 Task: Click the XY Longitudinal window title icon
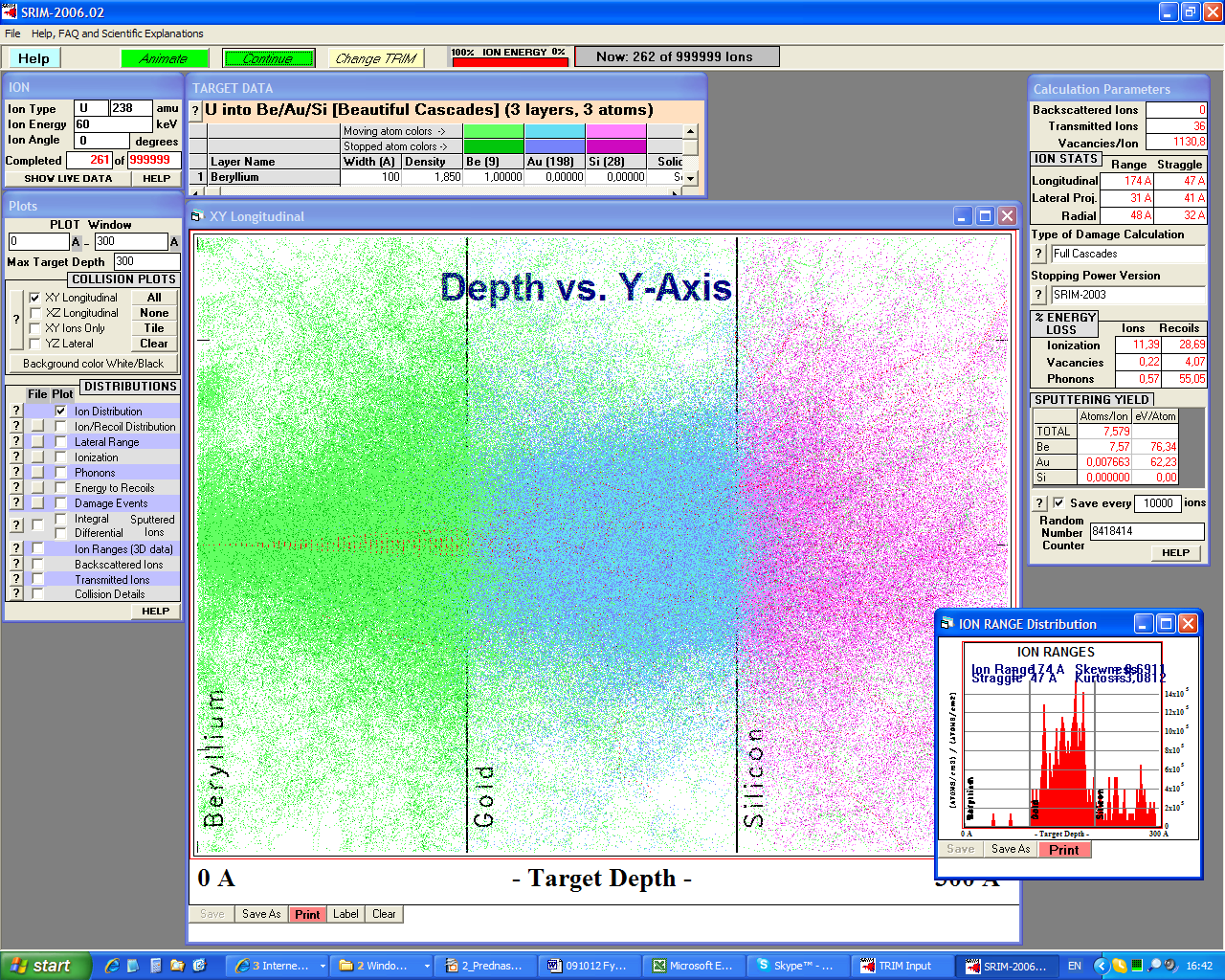[198, 216]
